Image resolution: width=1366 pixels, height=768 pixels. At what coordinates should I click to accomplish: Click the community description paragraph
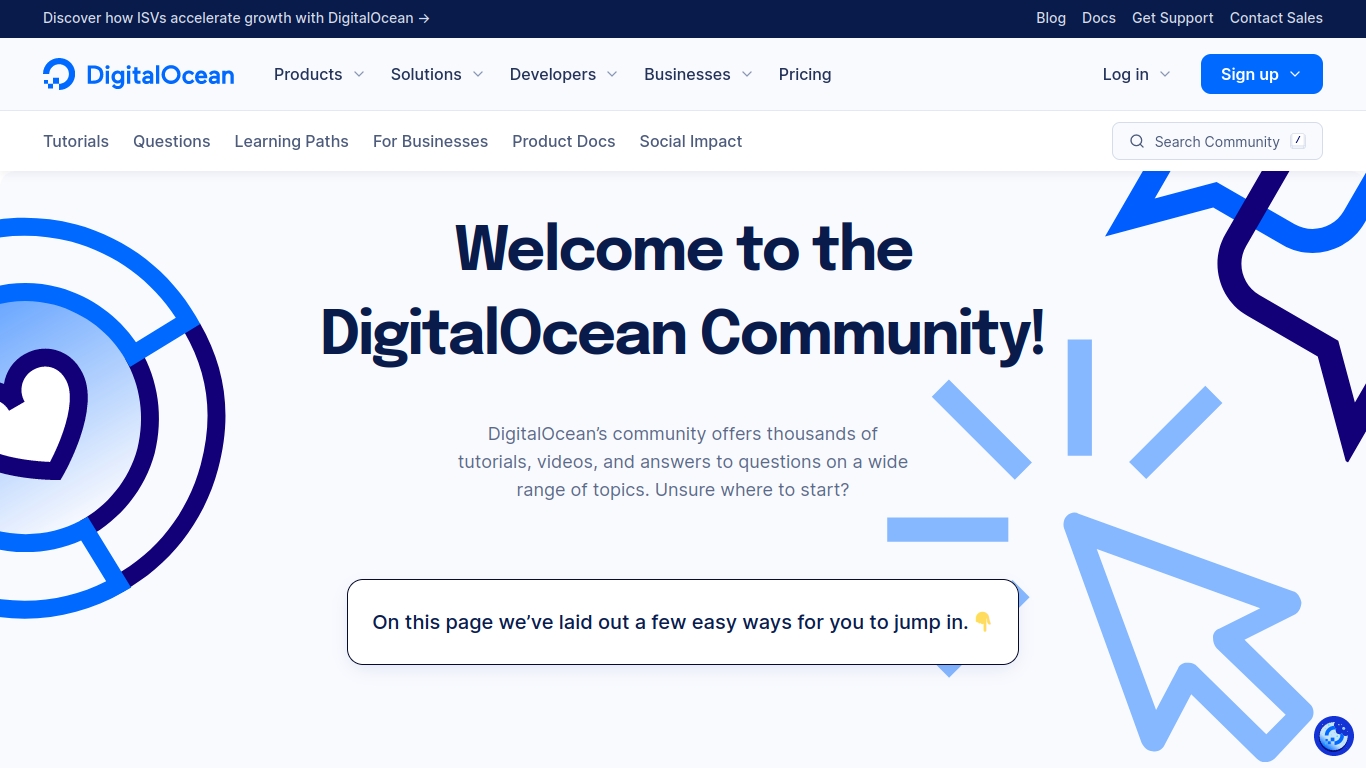(x=683, y=462)
